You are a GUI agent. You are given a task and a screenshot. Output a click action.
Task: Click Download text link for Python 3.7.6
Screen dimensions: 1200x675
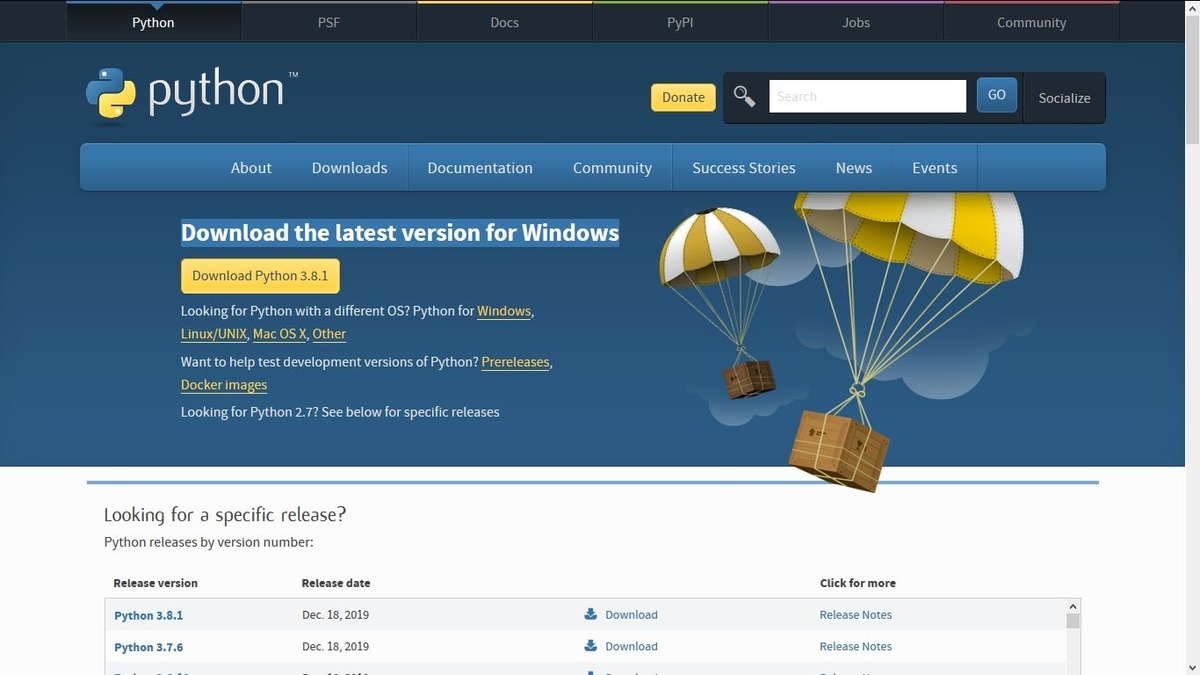click(x=631, y=647)
